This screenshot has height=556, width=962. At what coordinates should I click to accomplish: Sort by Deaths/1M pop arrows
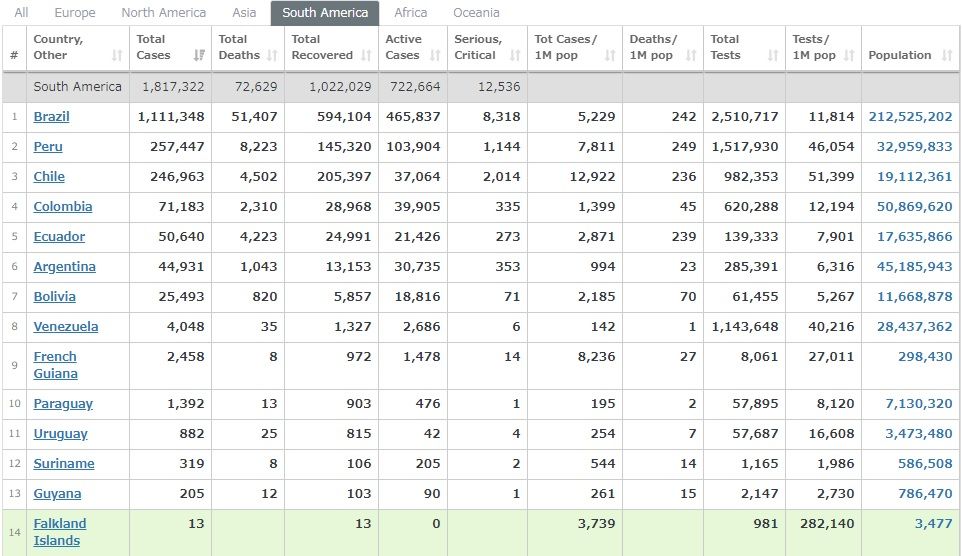pyautogui.click(x=690, y=55)
